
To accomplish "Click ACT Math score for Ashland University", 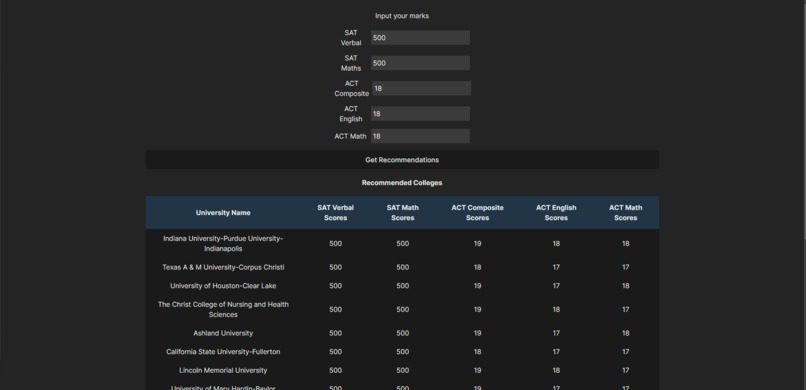I will [626, 333].
